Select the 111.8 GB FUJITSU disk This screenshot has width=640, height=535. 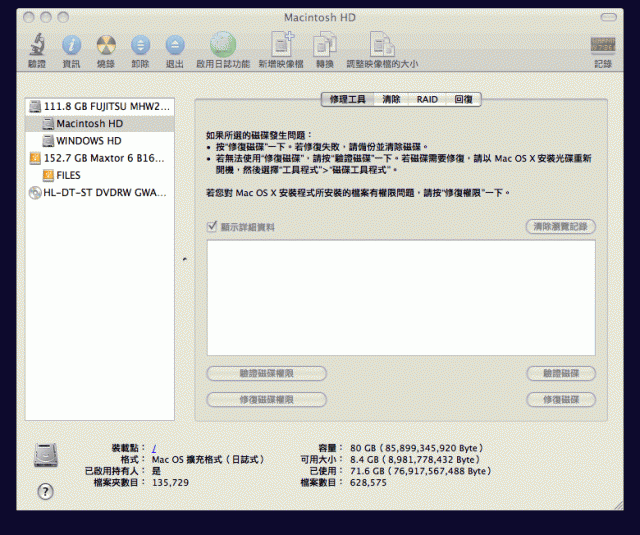click(100, 107)
